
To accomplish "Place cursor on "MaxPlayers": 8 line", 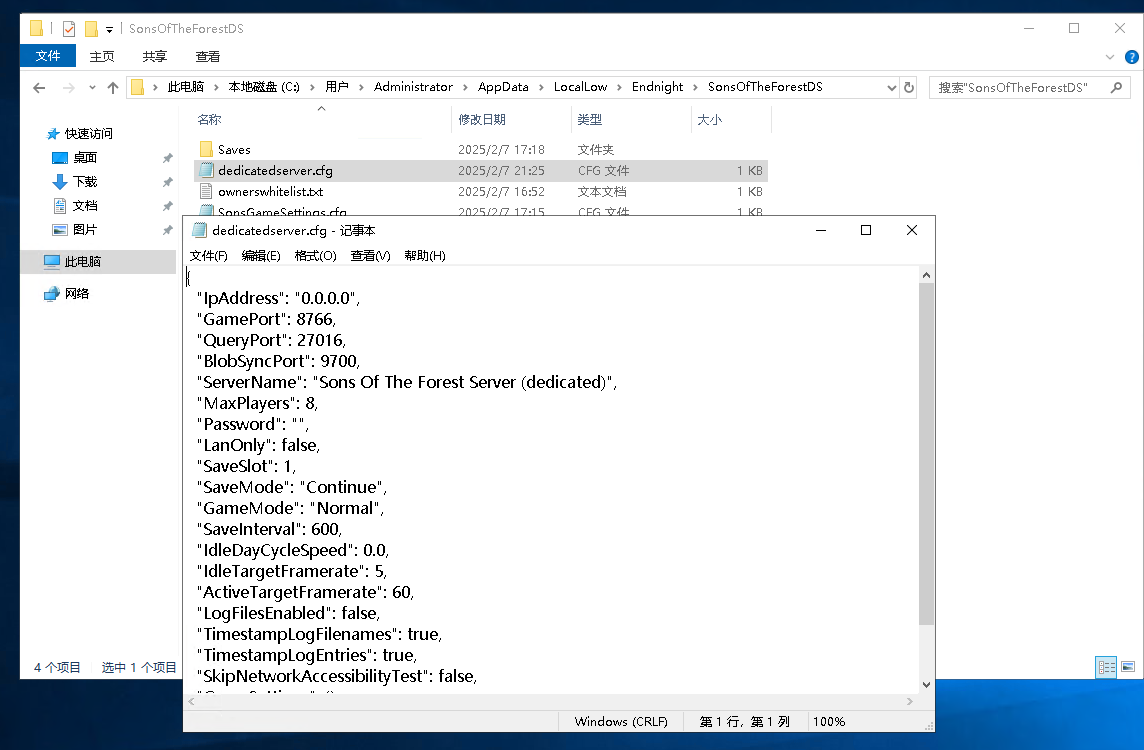I will [257, 403].
